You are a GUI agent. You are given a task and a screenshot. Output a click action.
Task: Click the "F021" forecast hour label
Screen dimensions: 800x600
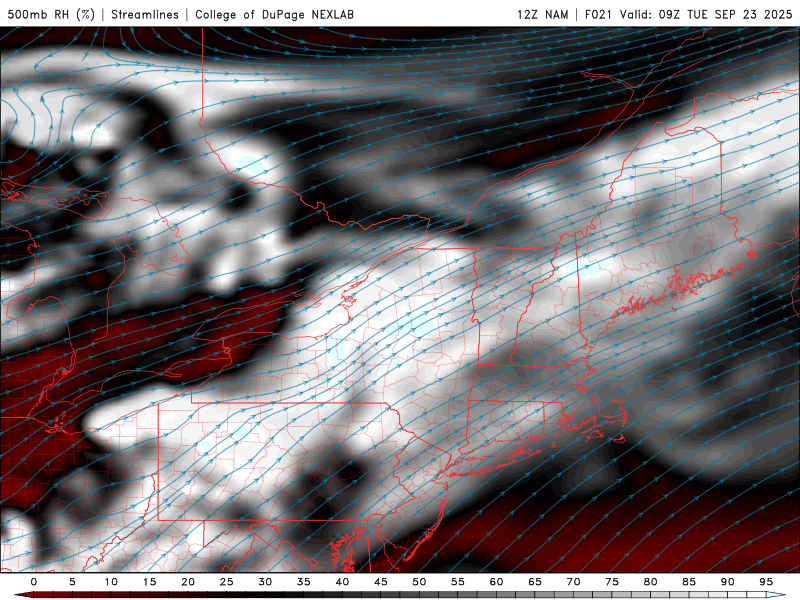600,14
